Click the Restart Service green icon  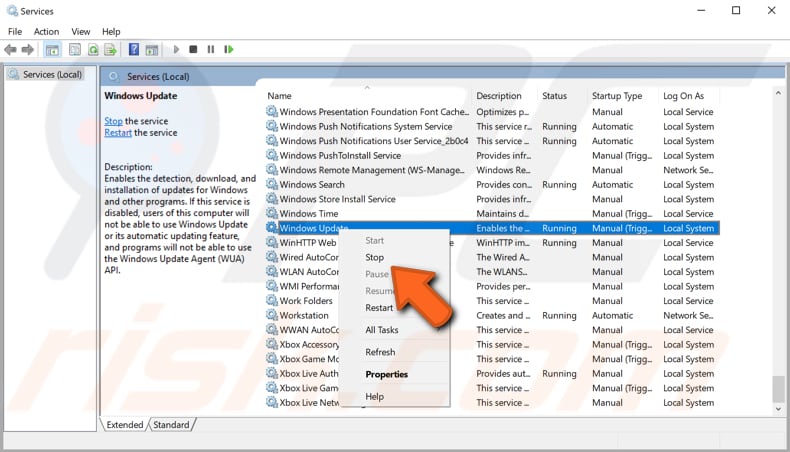[x=229, y=49]
